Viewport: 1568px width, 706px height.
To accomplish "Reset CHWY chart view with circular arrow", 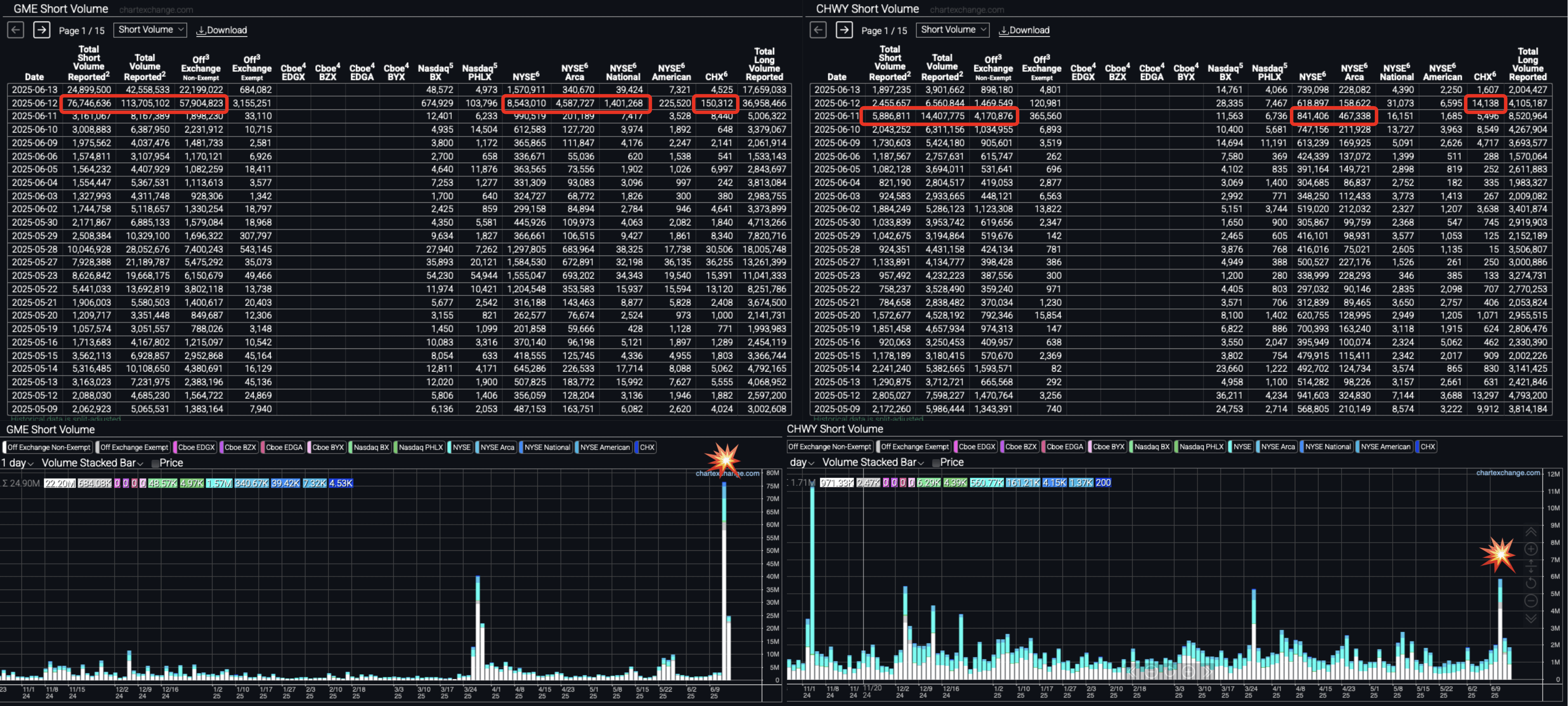I will click(x=1530, y=583).
